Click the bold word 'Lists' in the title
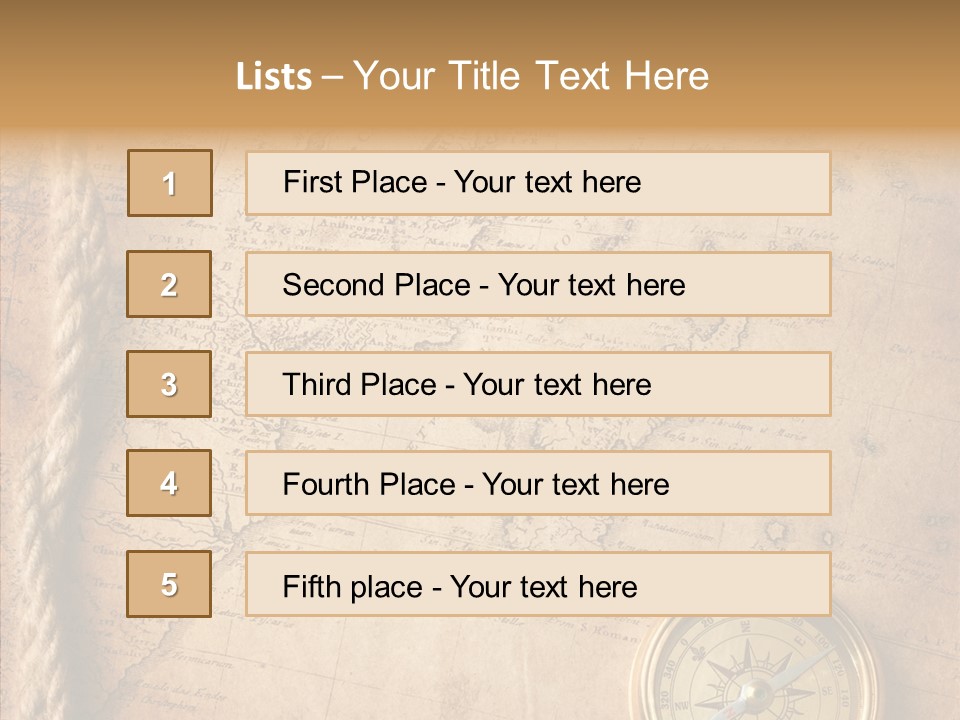The width and height of the screenshot is (960, 720). (x=274, y=76)
